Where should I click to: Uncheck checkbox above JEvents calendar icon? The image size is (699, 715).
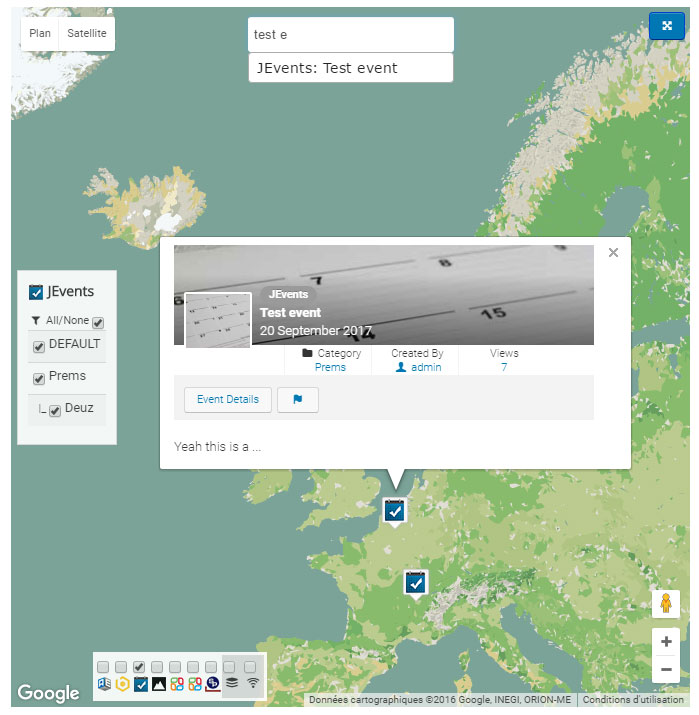coord(139,667)
